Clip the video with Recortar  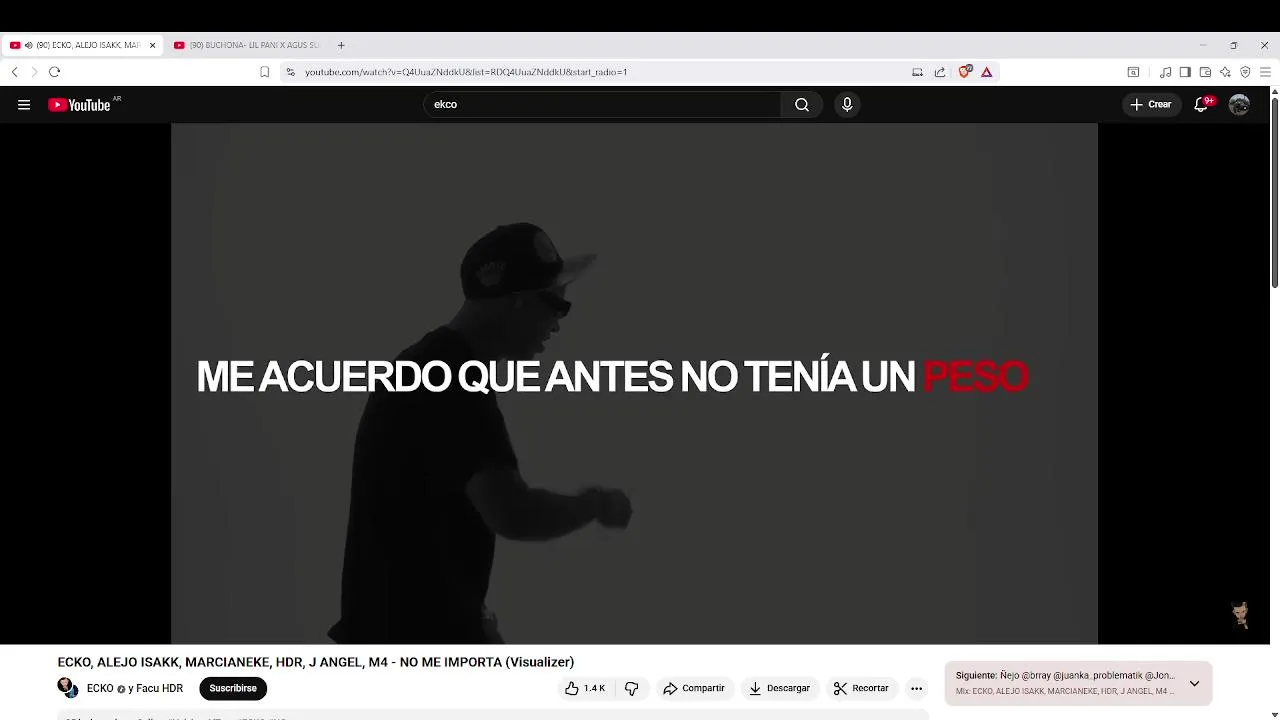[861, 688]
